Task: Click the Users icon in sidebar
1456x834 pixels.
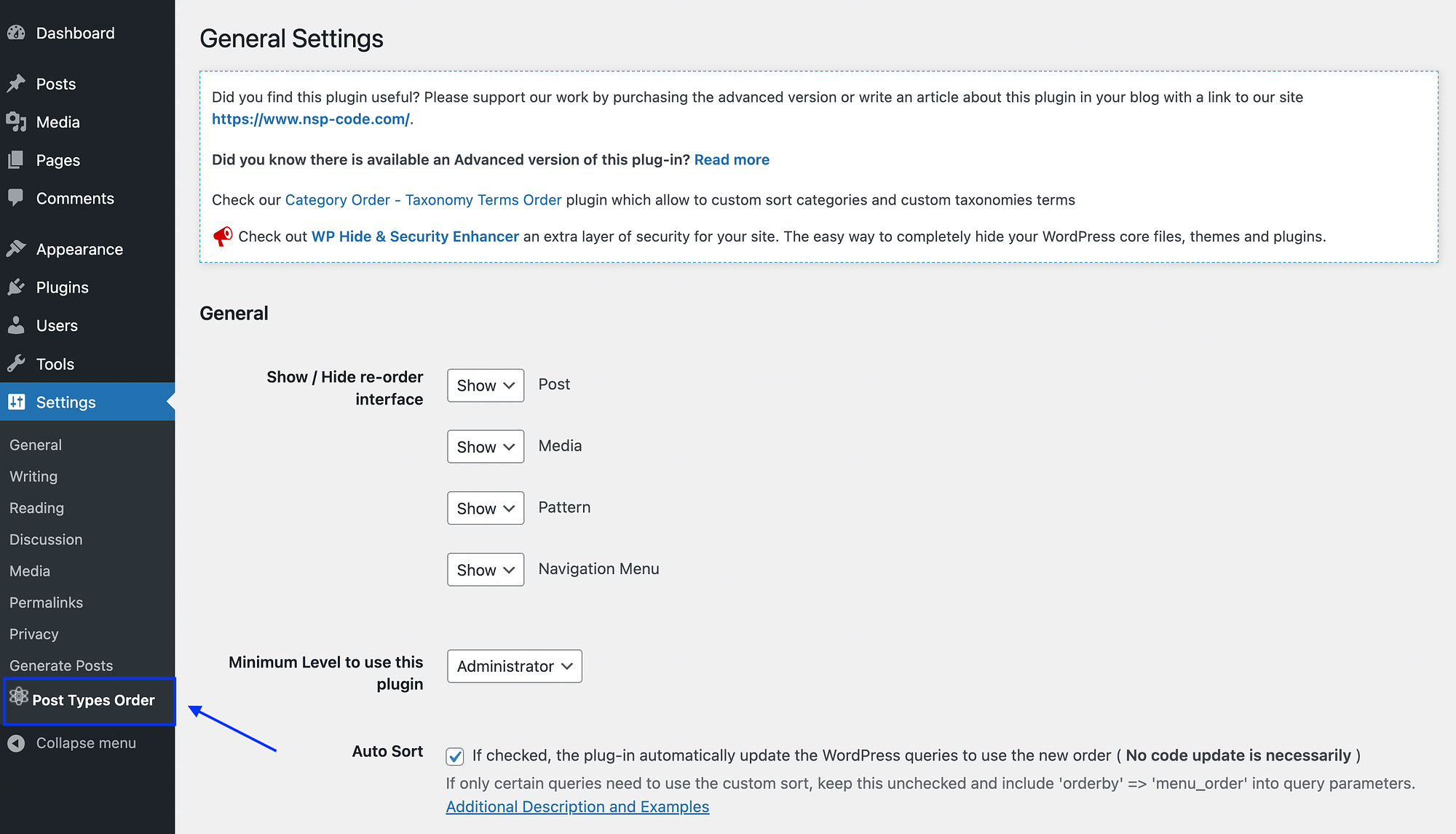Action: [x=17, y=325]
